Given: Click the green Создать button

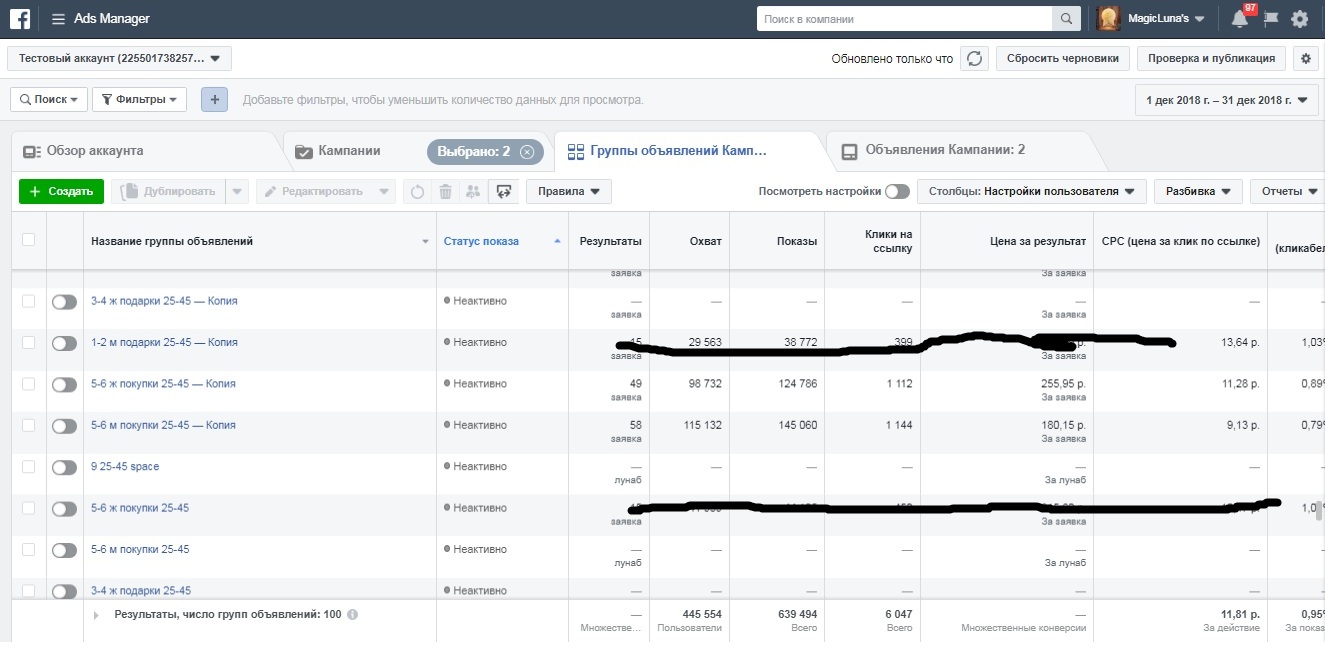Looking at the screenshot, I should [x=61, y=191].
